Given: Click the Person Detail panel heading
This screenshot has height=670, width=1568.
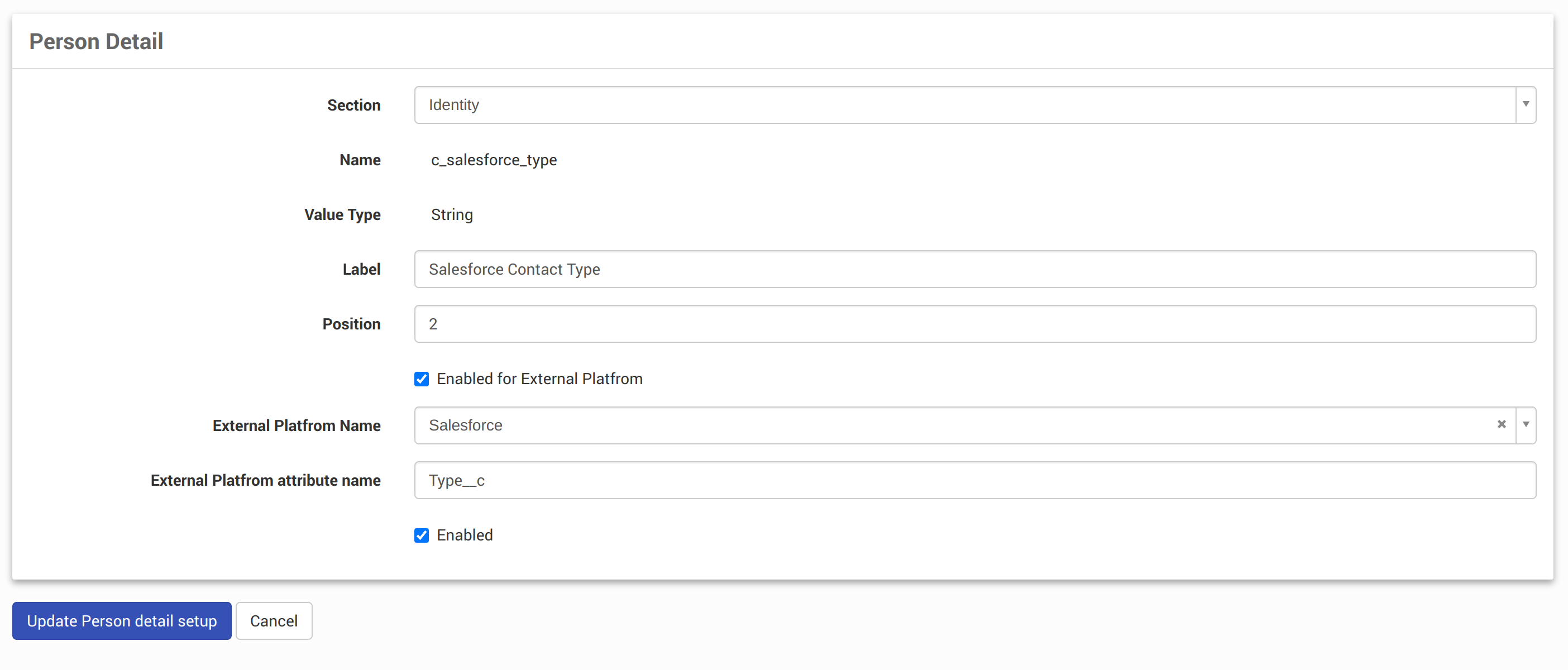Looking at the screenshot, I should [96, 41].
